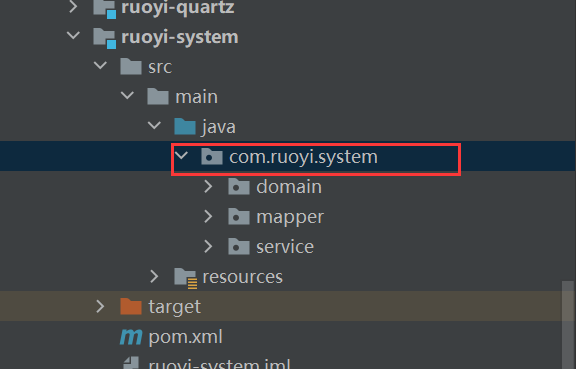The height and width of the screenshot is (369, 576).
Task: Expand the mapper package
Action: pos(208,216)
